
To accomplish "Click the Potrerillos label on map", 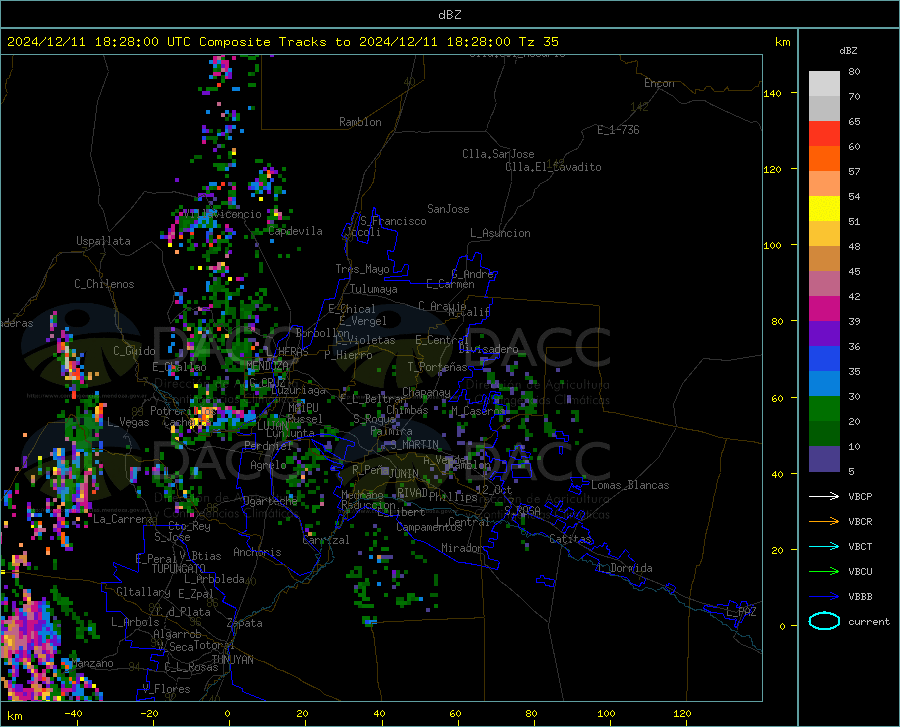I will [183, 411].
